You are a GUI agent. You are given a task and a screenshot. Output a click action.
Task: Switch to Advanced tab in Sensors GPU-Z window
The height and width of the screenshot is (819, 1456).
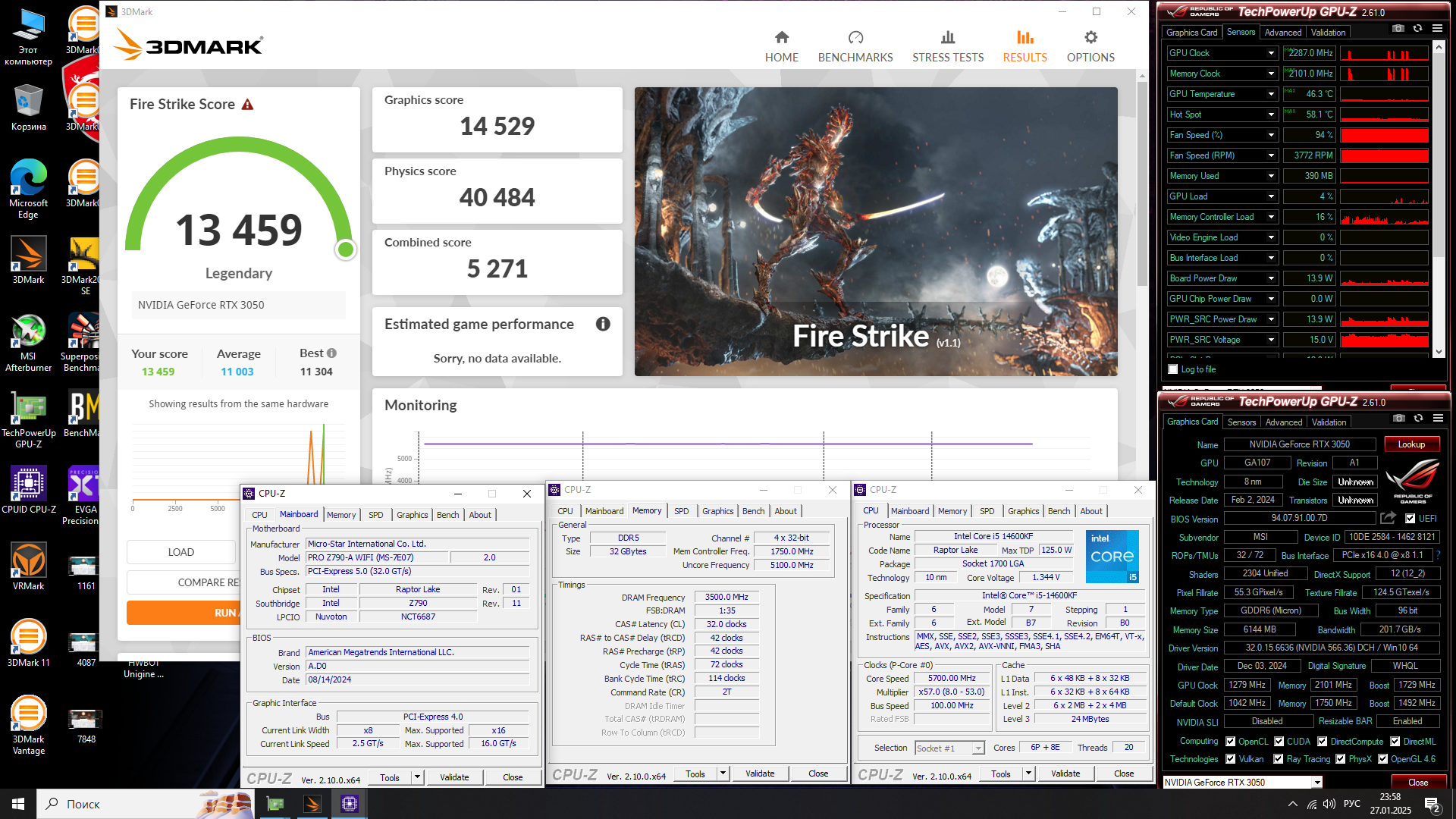(x=1283, y=33)
